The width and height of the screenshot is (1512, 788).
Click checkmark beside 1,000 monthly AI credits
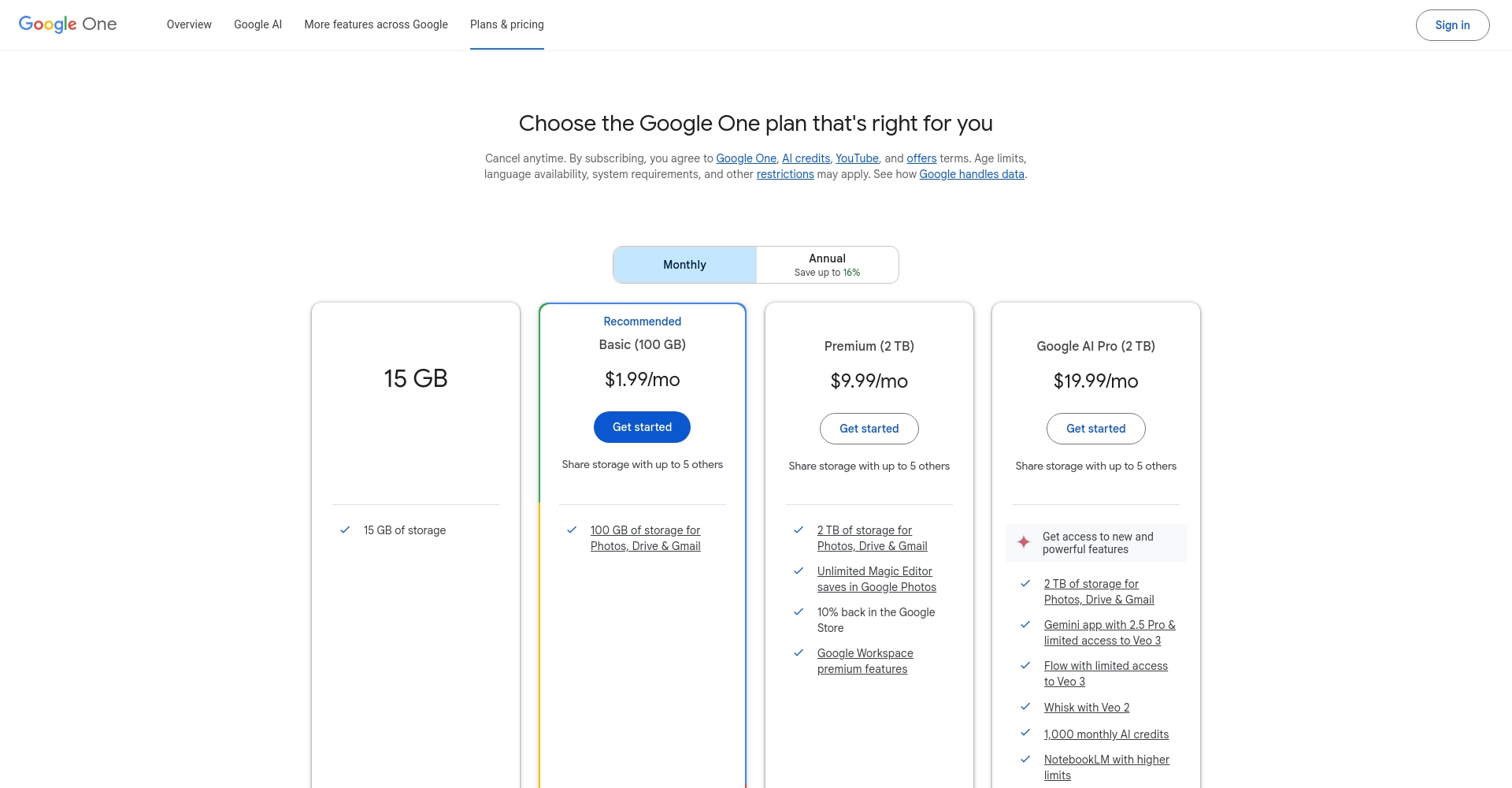[1025, 733]
